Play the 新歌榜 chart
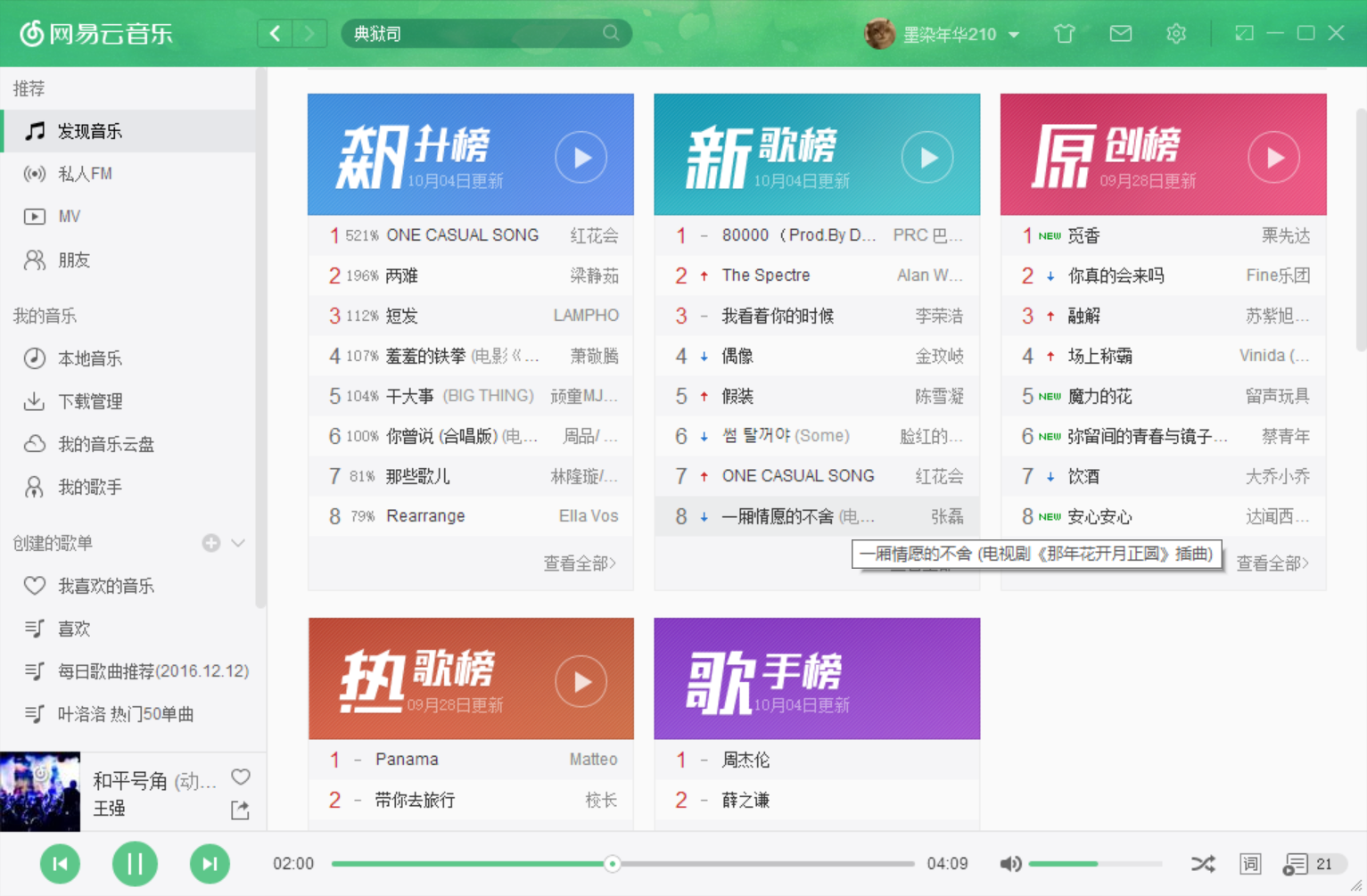The image size is (1367, 896). [927, 158]
